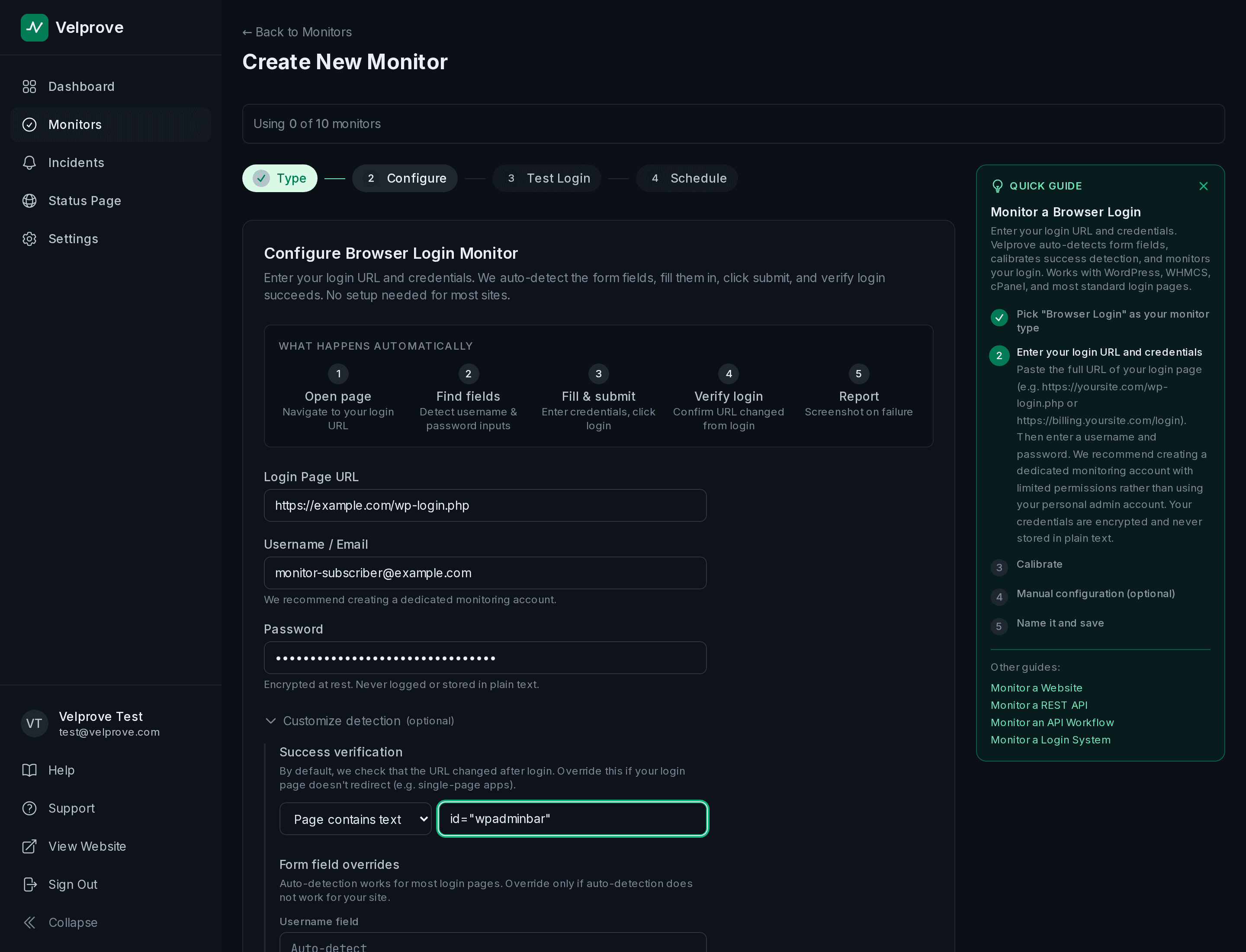
Task: Click the Collapse double-chevron icon
Action: point(29,923)
